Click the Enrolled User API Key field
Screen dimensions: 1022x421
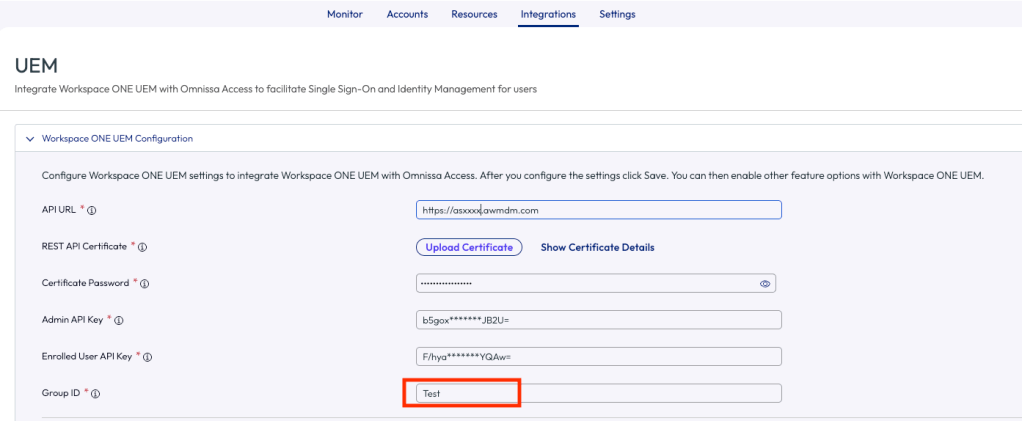[598, 357]
